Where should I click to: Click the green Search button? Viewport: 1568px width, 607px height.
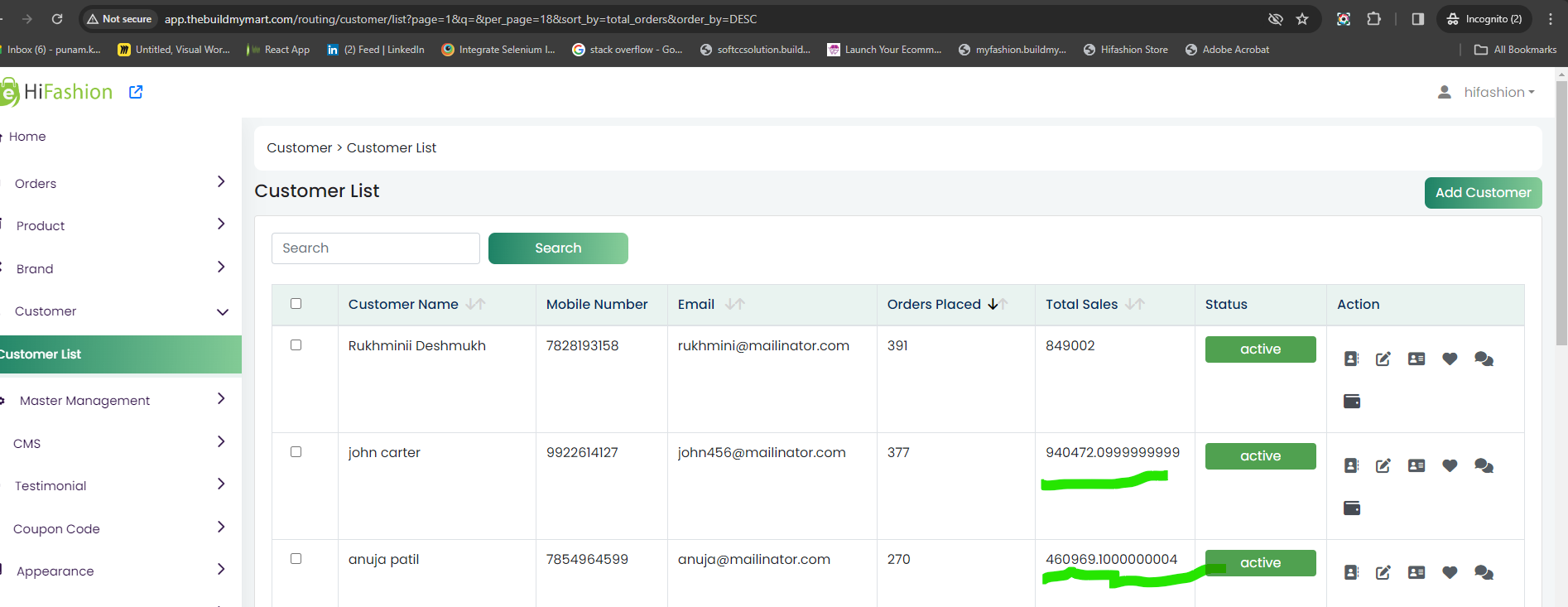pyautogui.click(x=558, y=248)
